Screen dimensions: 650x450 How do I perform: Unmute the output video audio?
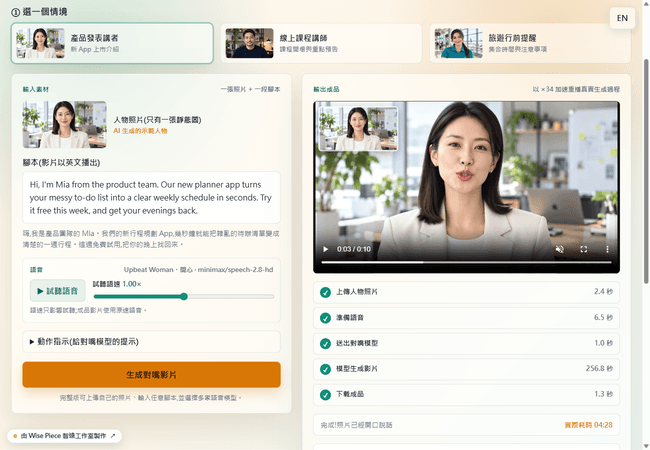coord(559,249)
